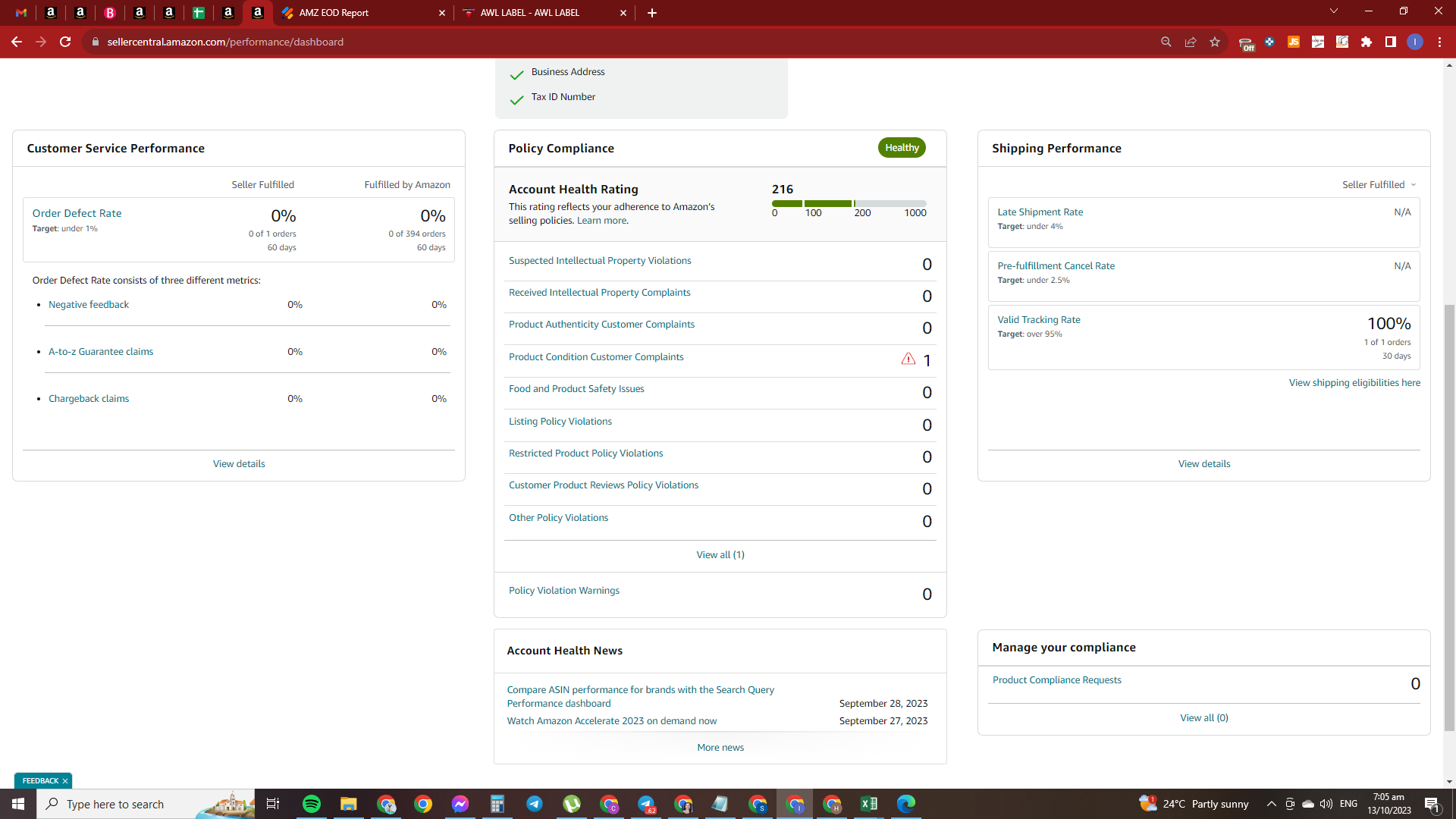Open Customer Product Reviews Policy Violations
This screenshot has width=1456, height=819.
click(x=604, y=485)
